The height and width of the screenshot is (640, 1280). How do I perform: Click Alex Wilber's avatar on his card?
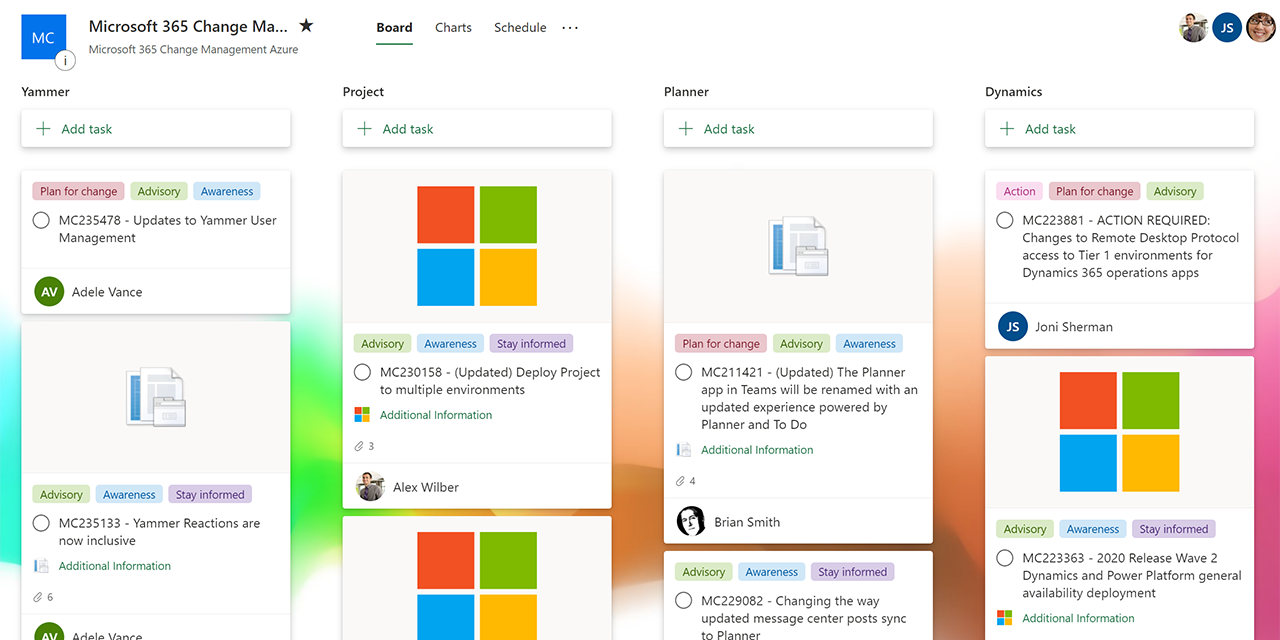370,486
